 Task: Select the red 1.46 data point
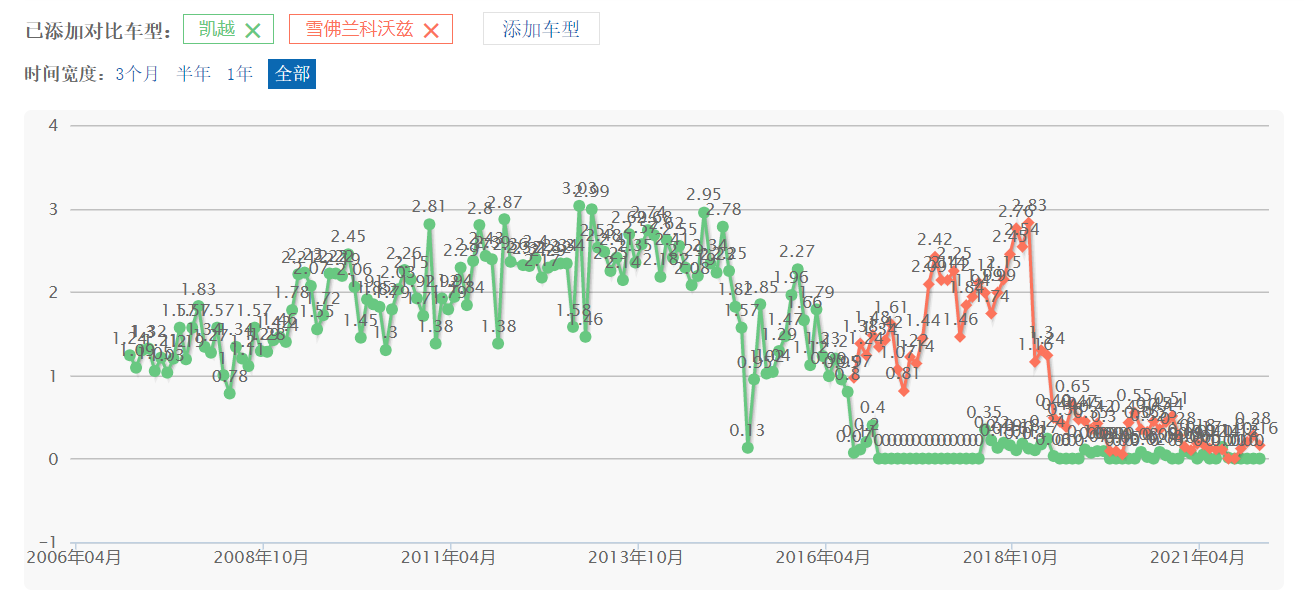coord(960,337)
